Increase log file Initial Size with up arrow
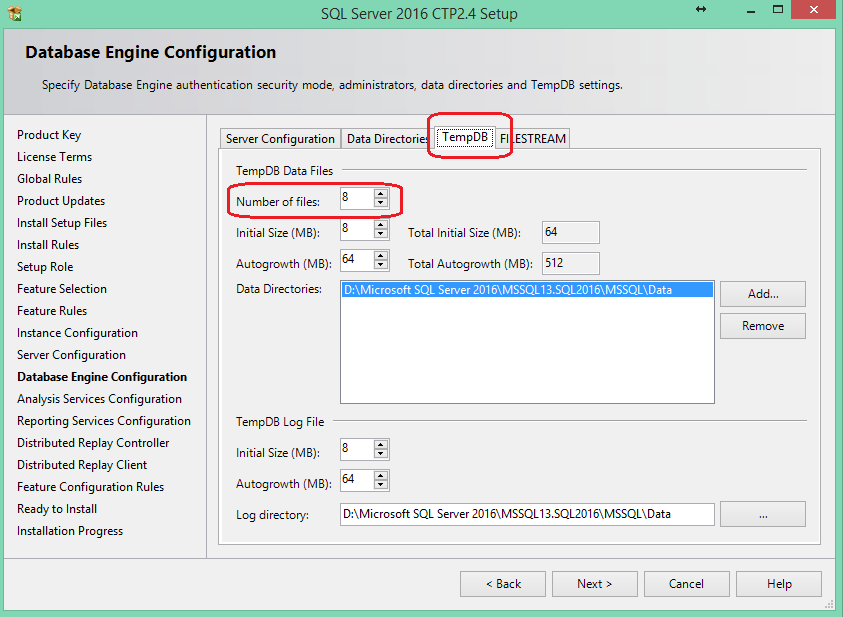Viewport: 843px width, 617px height. [x=381, y=444]
